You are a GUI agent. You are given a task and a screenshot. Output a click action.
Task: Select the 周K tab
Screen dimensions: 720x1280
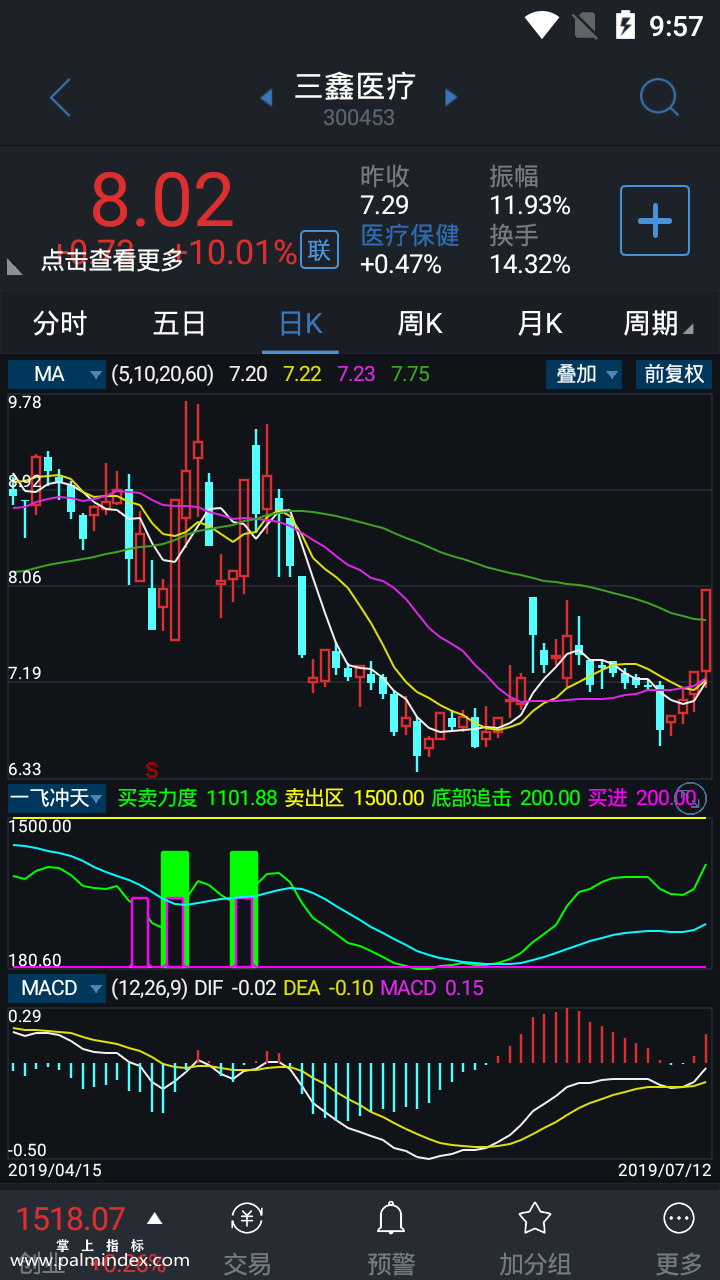(x=420, y=324)
